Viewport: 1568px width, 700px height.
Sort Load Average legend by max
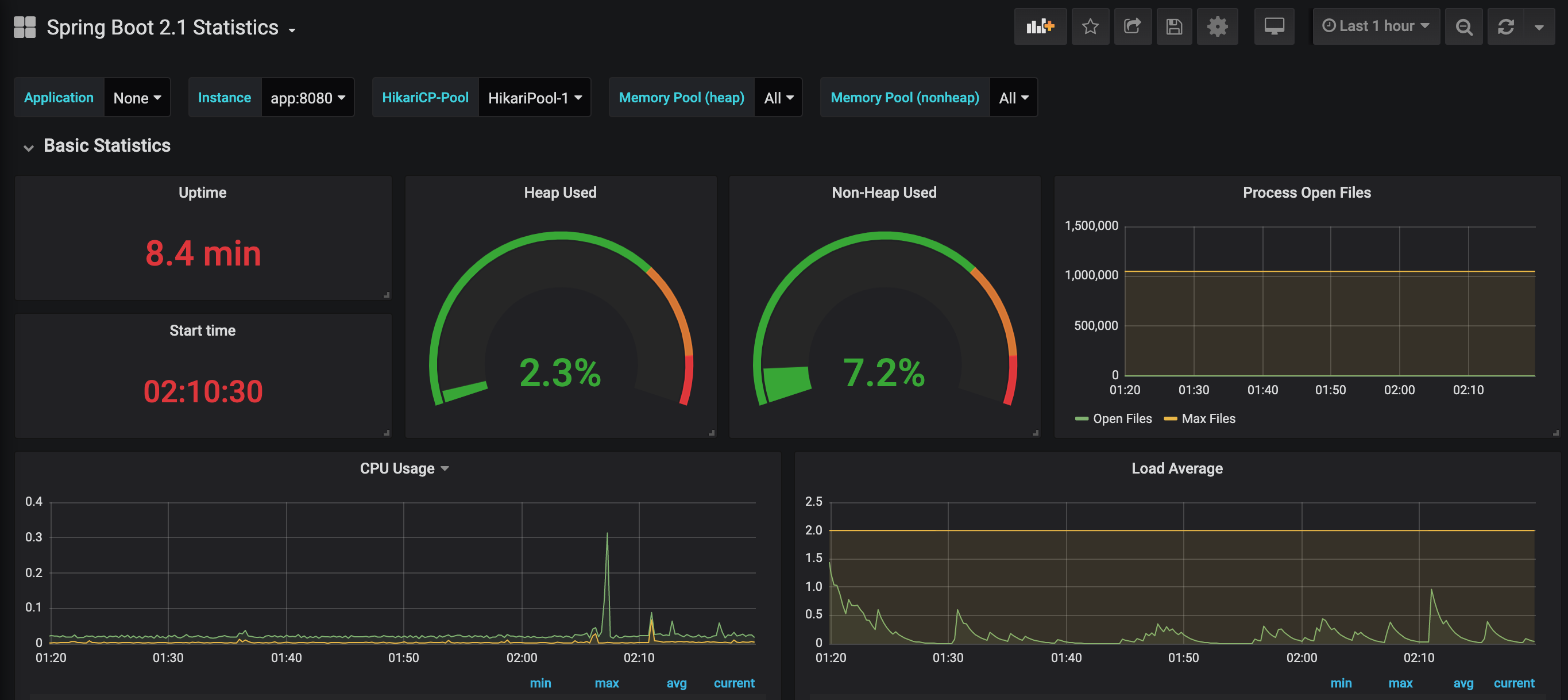1400,683
